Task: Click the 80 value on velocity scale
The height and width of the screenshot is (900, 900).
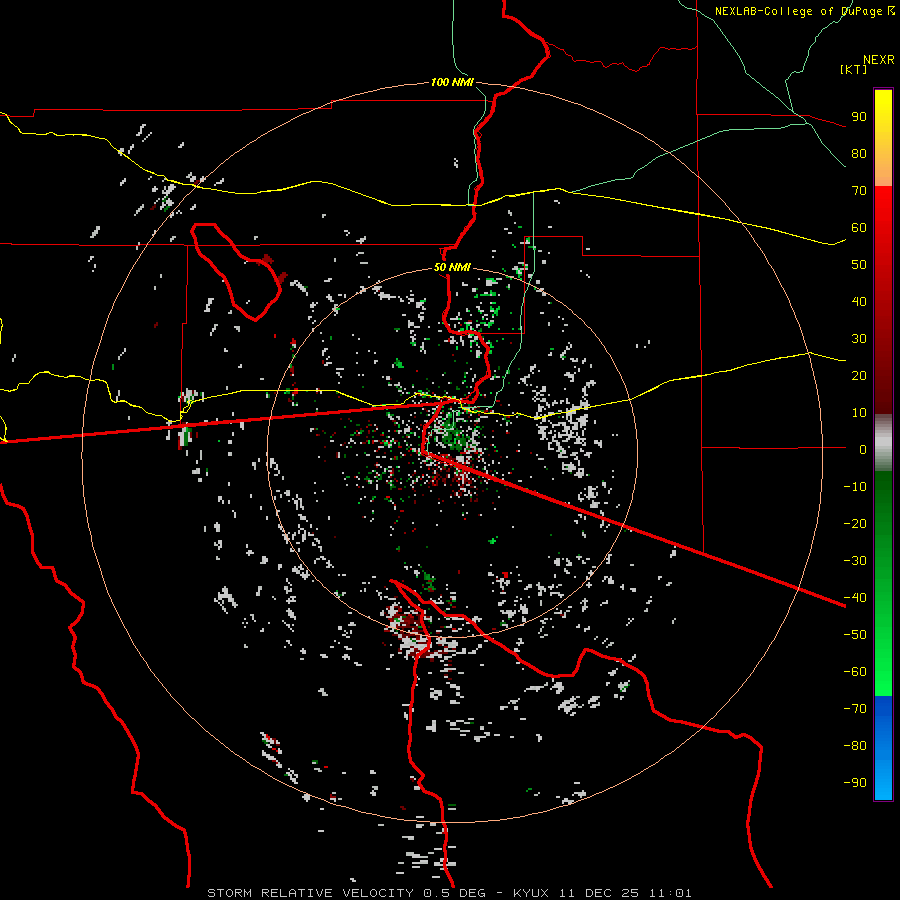Action: (859, 153)
